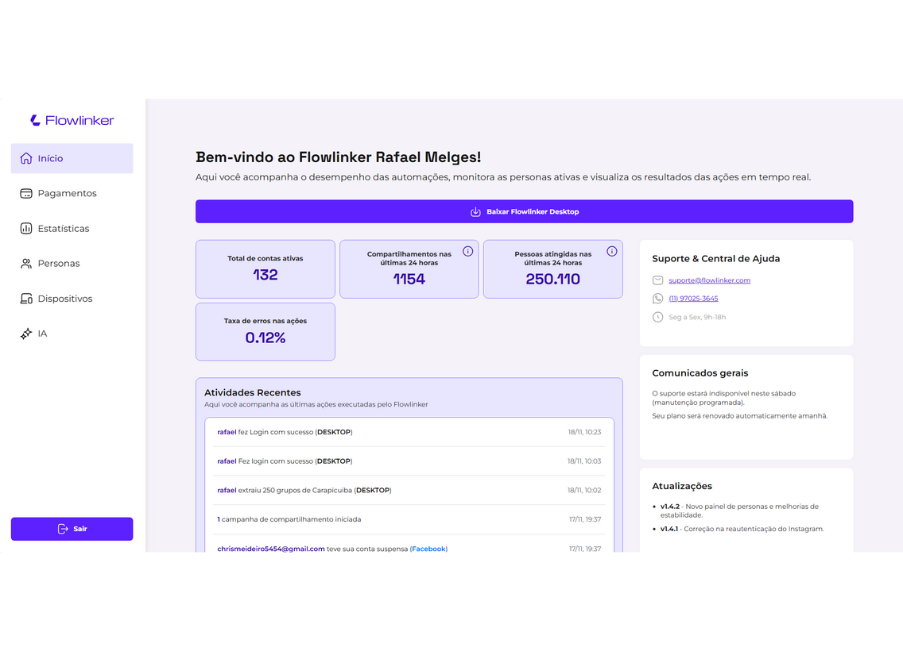Select the IA sparkle icon
The width and height of the screenshot is (903, 651).
25,334
